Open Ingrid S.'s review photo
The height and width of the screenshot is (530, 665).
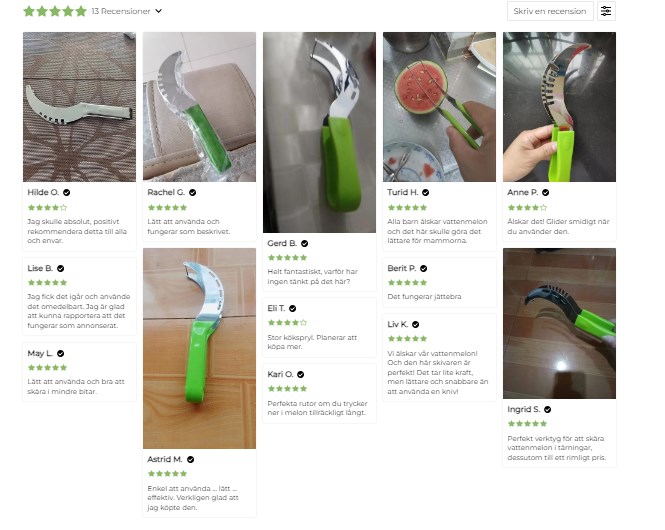pos(559,324)
